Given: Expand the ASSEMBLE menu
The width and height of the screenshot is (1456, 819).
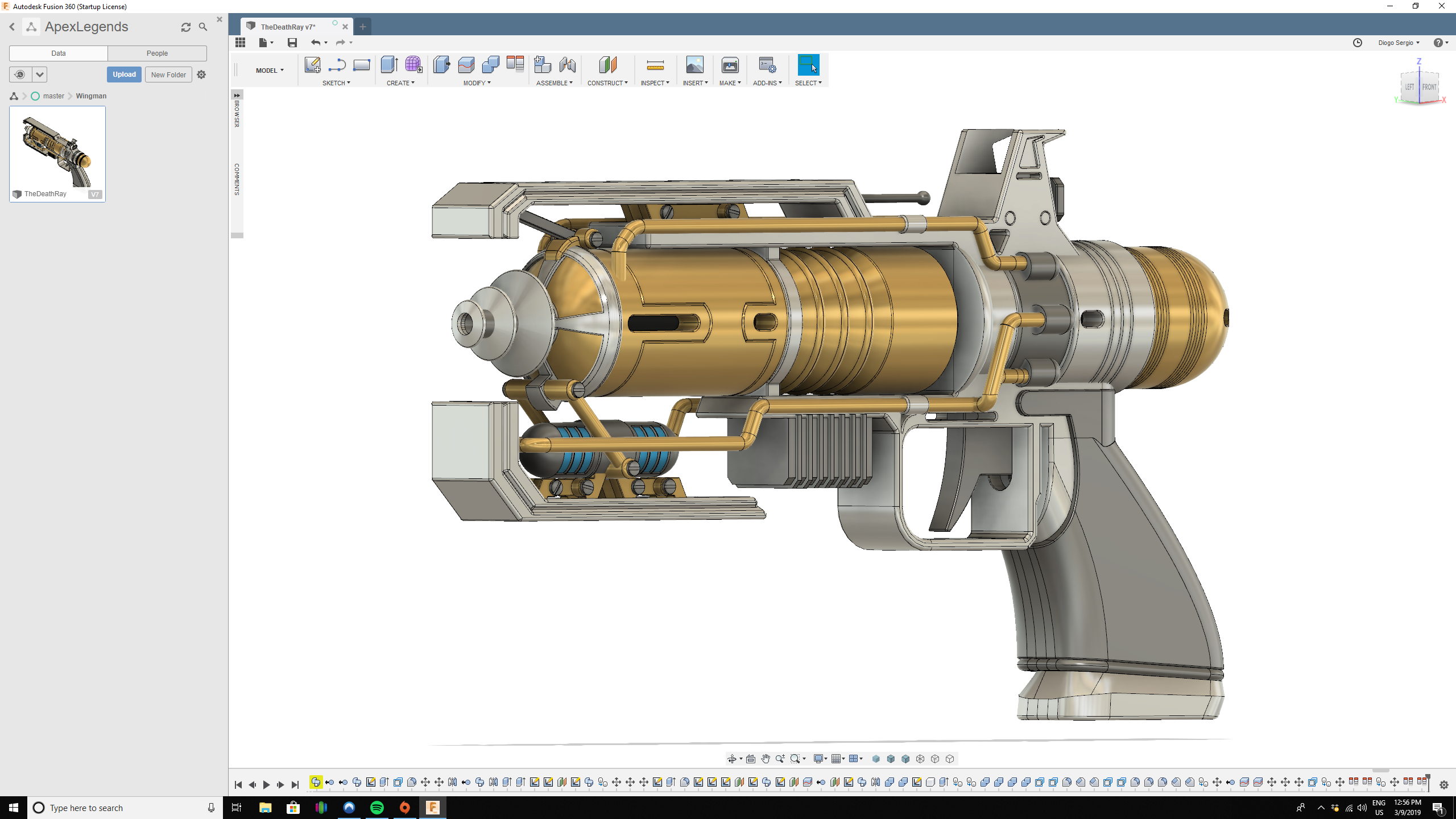Looking at the screenshot, I should pos(555,83).
